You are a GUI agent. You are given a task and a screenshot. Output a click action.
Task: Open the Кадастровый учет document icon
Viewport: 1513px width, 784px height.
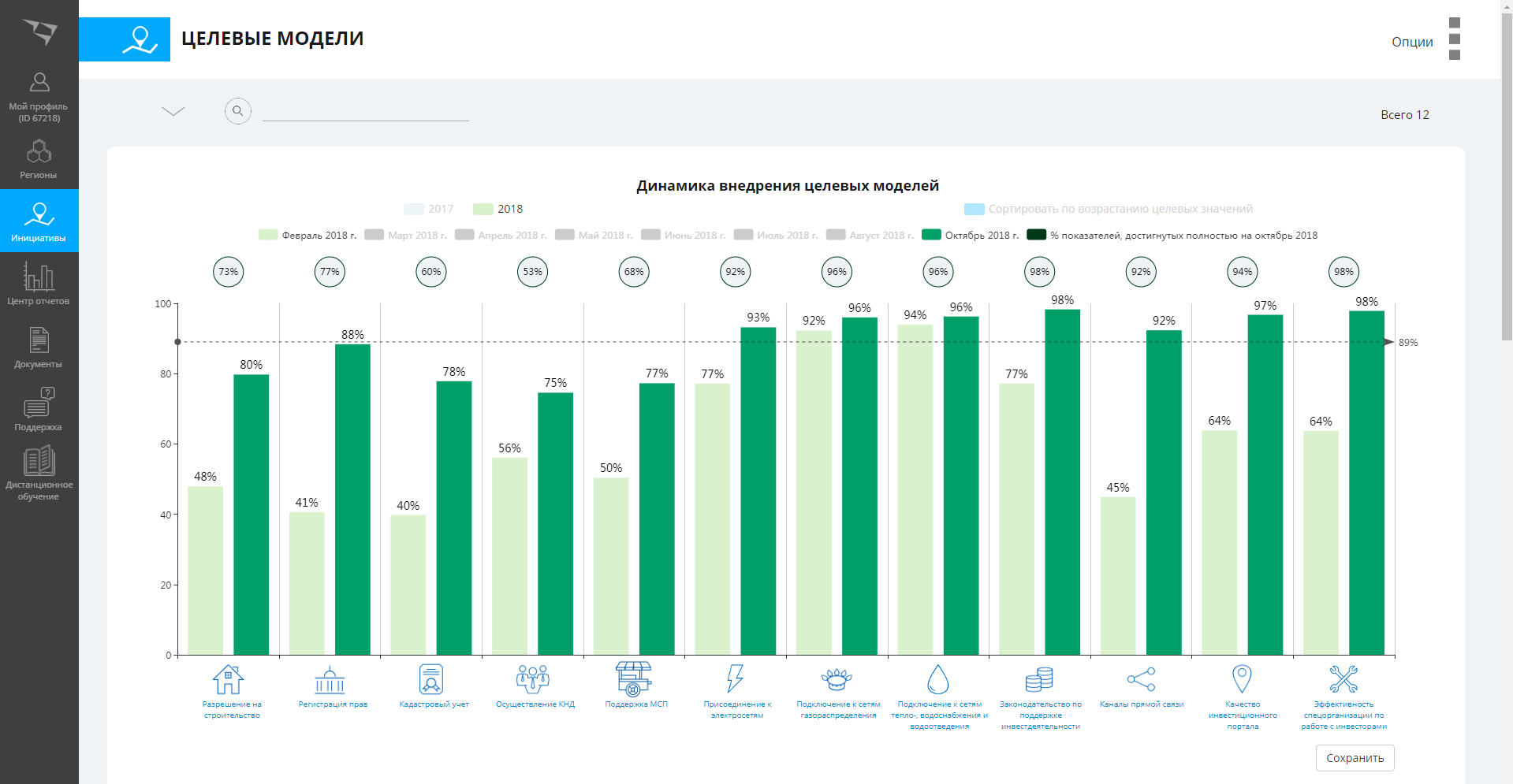(431, 678)
